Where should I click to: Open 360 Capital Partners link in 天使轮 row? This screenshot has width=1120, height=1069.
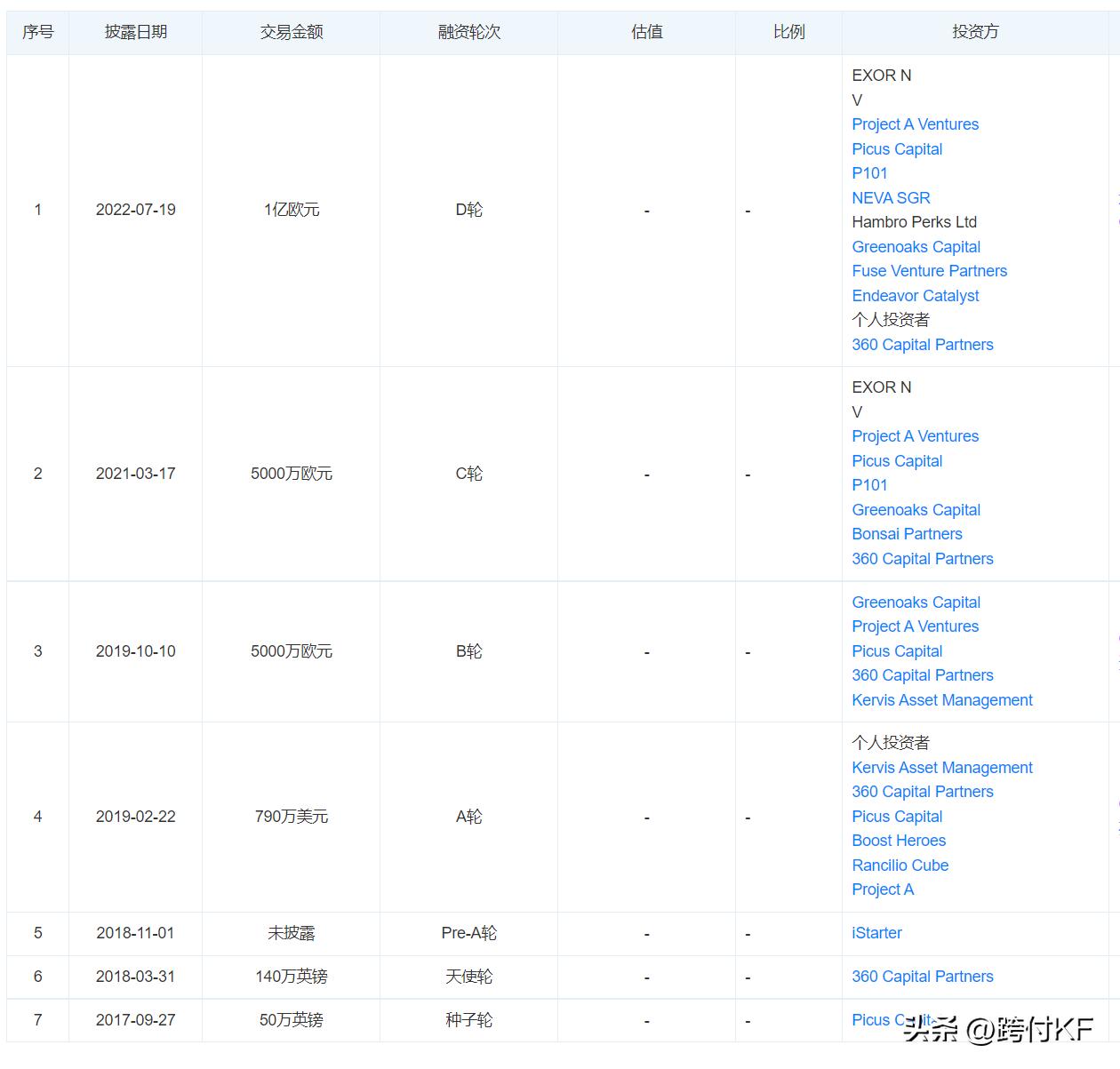point(922,977)
